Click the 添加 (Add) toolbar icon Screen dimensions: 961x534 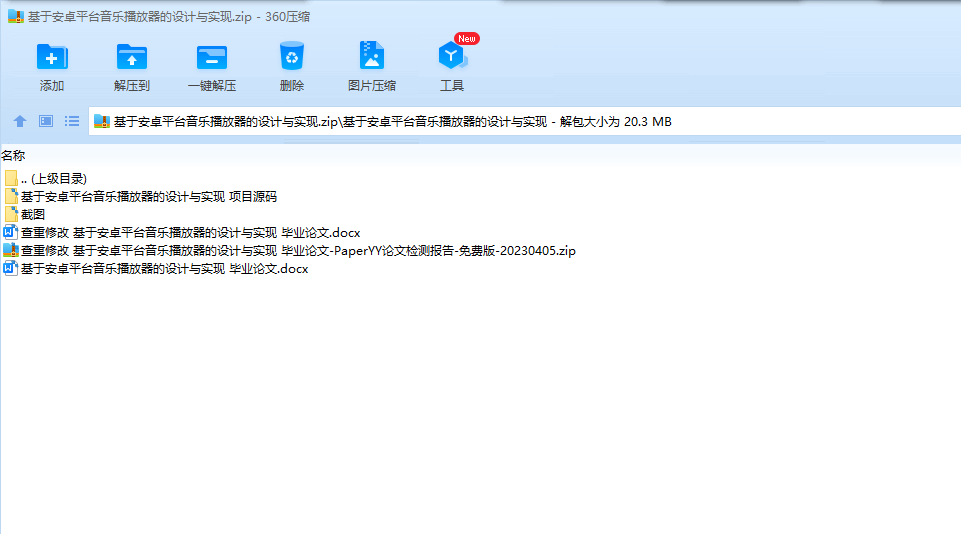(x=52, y=58)
